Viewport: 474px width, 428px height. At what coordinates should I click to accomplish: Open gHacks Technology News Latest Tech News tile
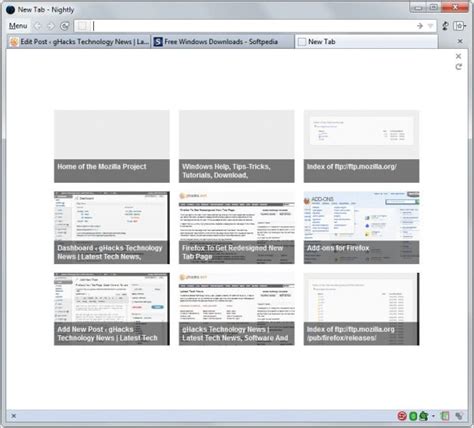[x=237, y=309]
